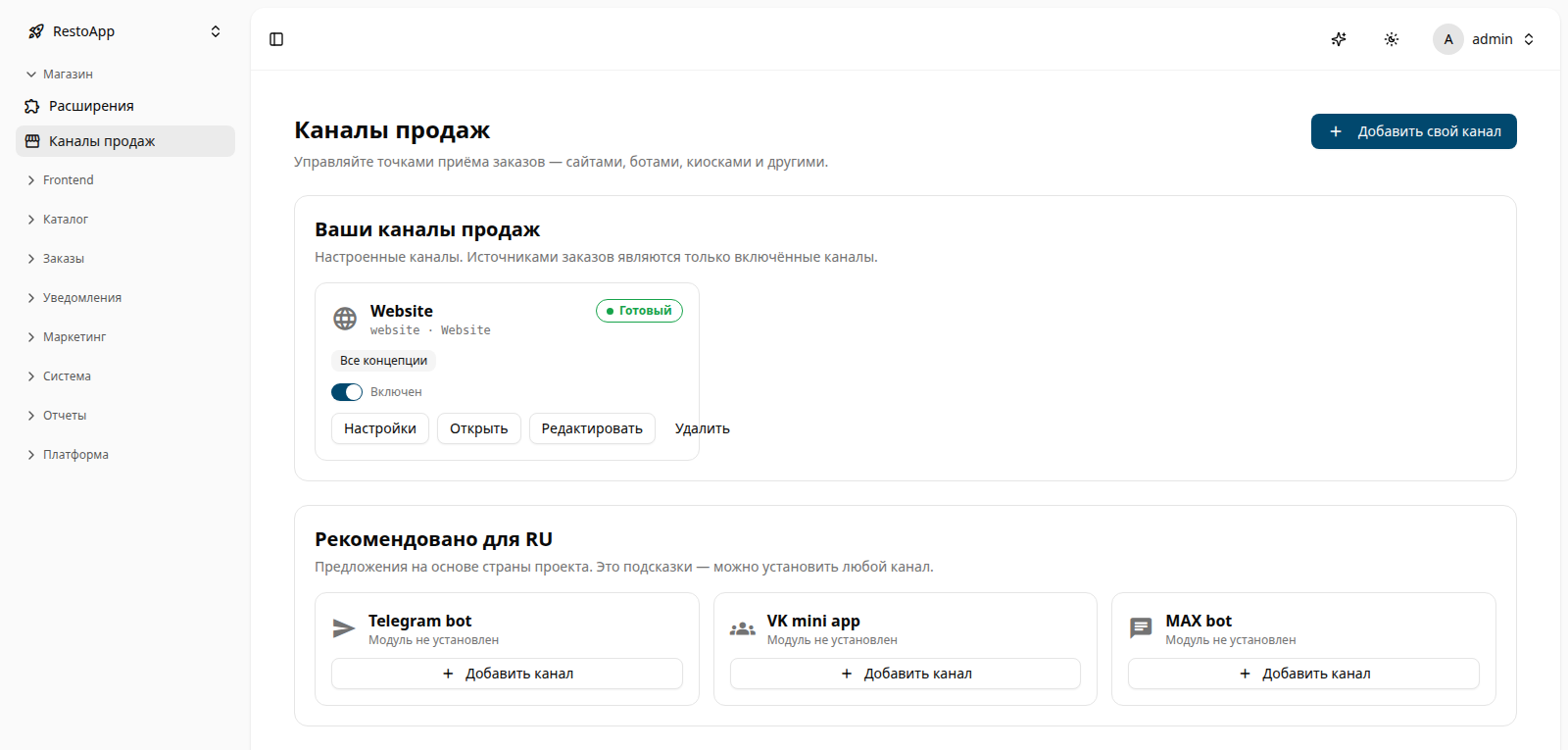Screen dimensions: 1568x750
Task: Expand the Платформа section
Action: point(125,455)
